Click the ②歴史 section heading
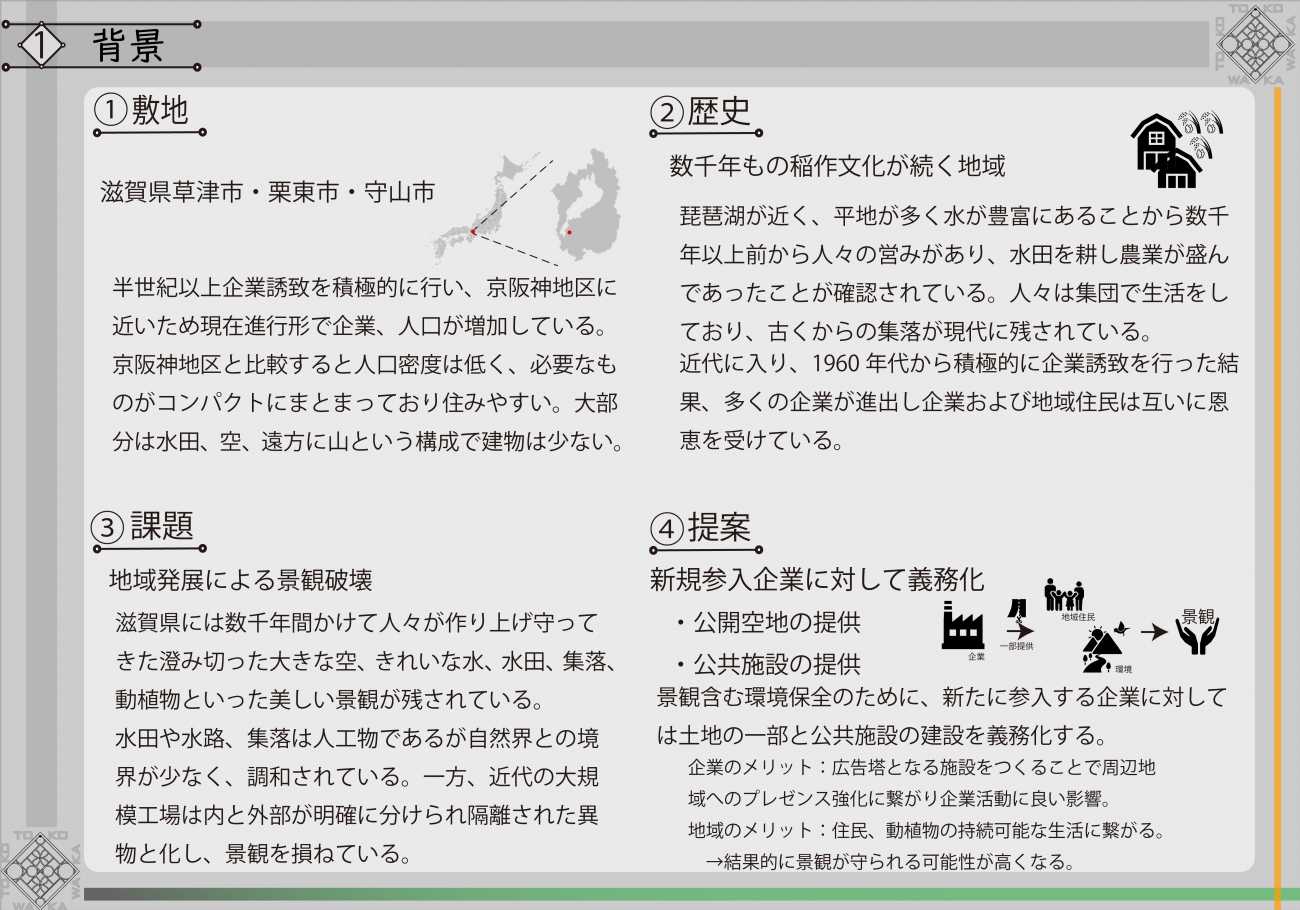The image size is (1300, 910). [x=700, y=112]
